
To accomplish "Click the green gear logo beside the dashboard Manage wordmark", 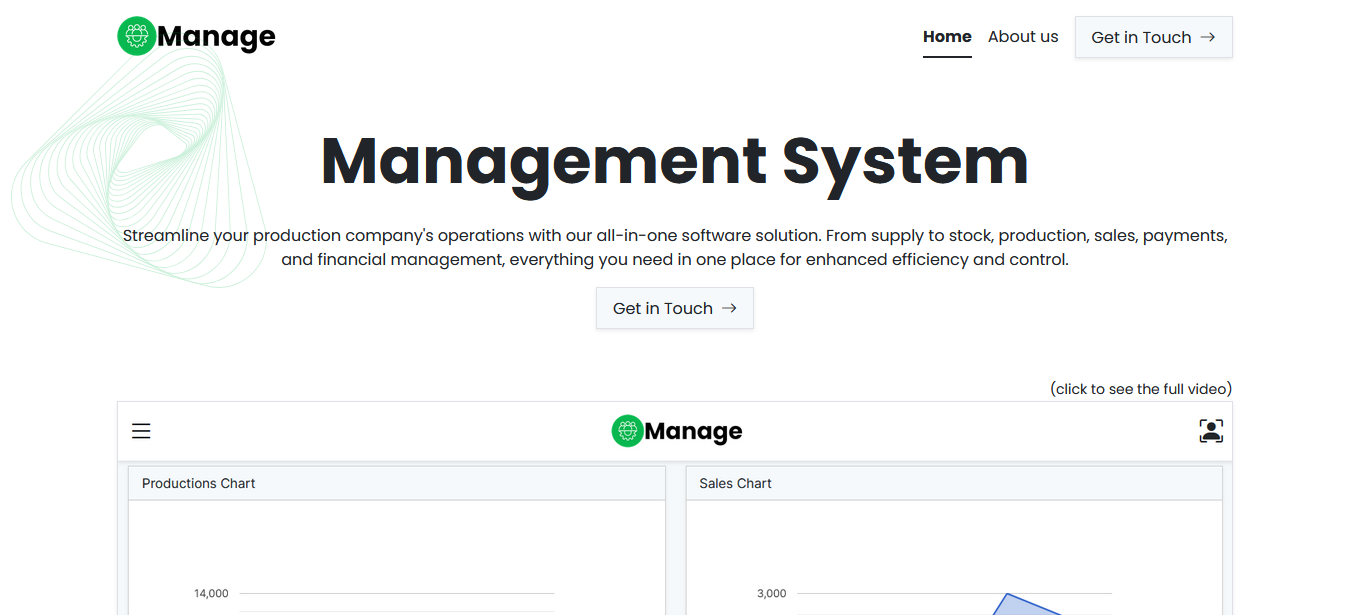I will coord(625,431).
